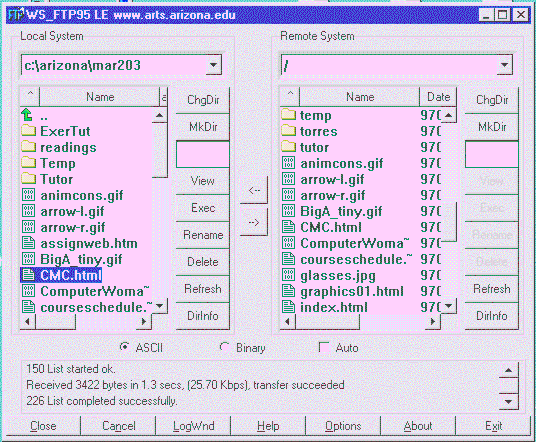This screenshot has width=536, height=442.
Task: Click the remote CMC.html document icon
Action: (289, 227)
